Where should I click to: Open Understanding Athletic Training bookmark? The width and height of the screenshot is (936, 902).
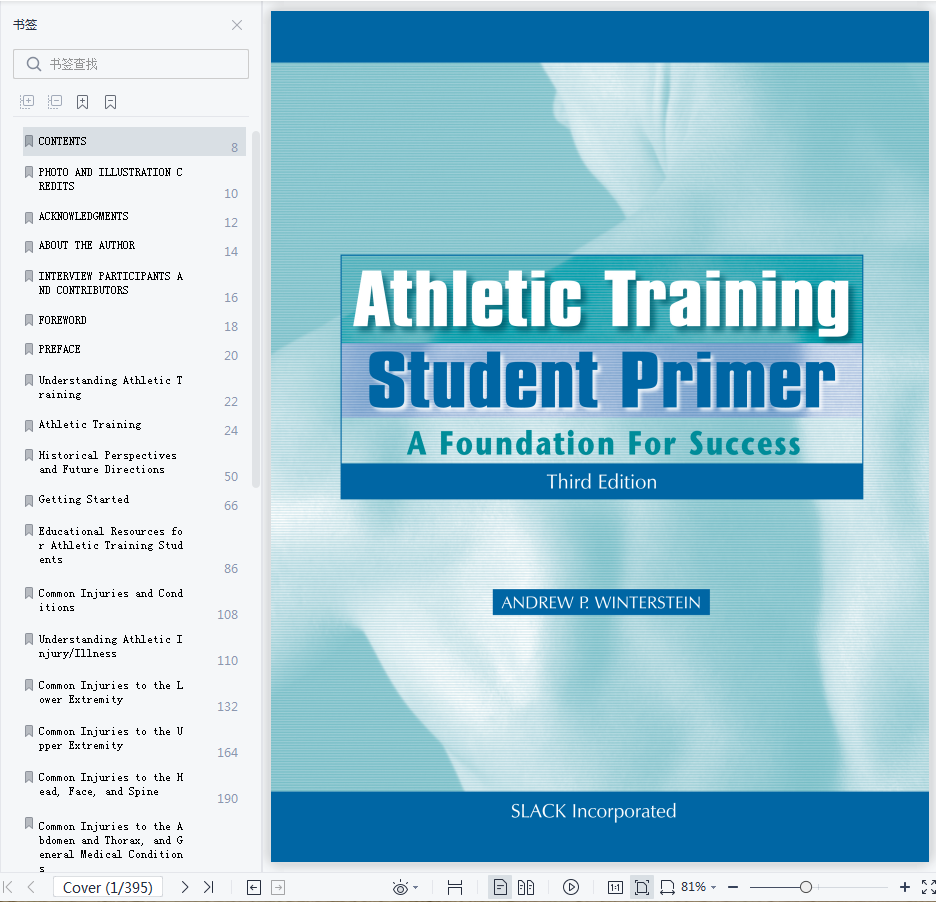pos(134,387)
